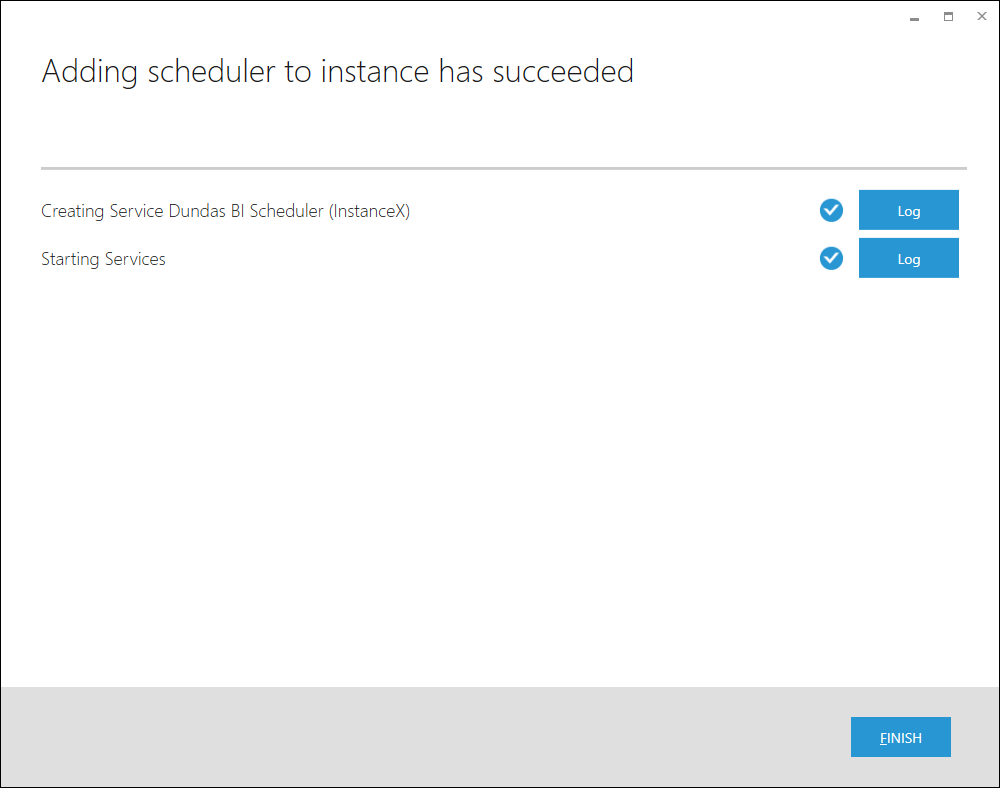
Task: Select the 'Starting Services' text
Action: pyautogui.click(x=103, y=259)
